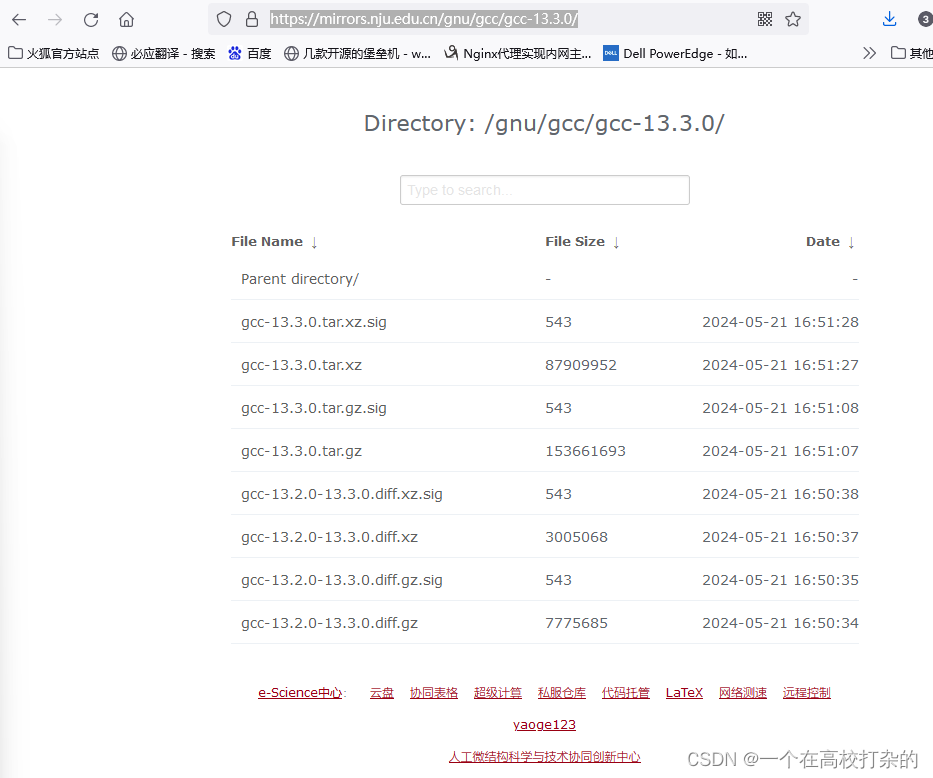Click the tracking protection shield icon
This screenshot has height=778, width=933.
pos(223,19)
